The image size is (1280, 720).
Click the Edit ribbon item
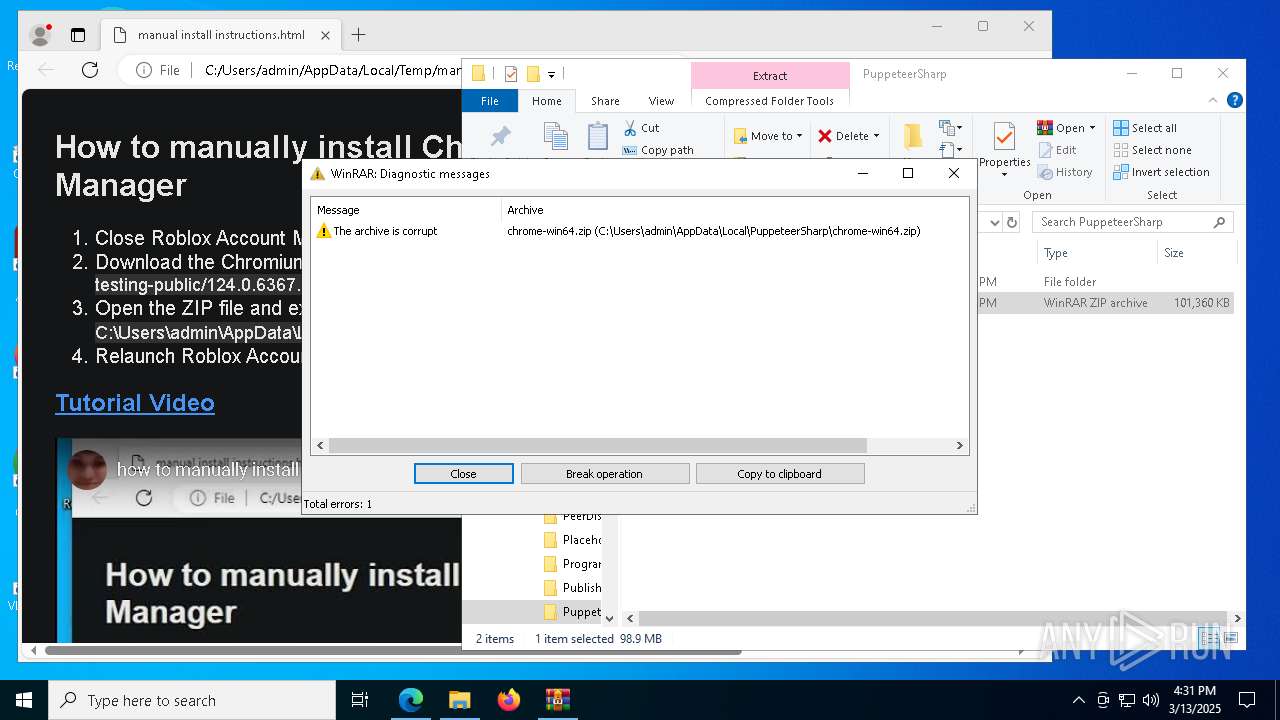pyautogui.click(x=1058, y=150)
